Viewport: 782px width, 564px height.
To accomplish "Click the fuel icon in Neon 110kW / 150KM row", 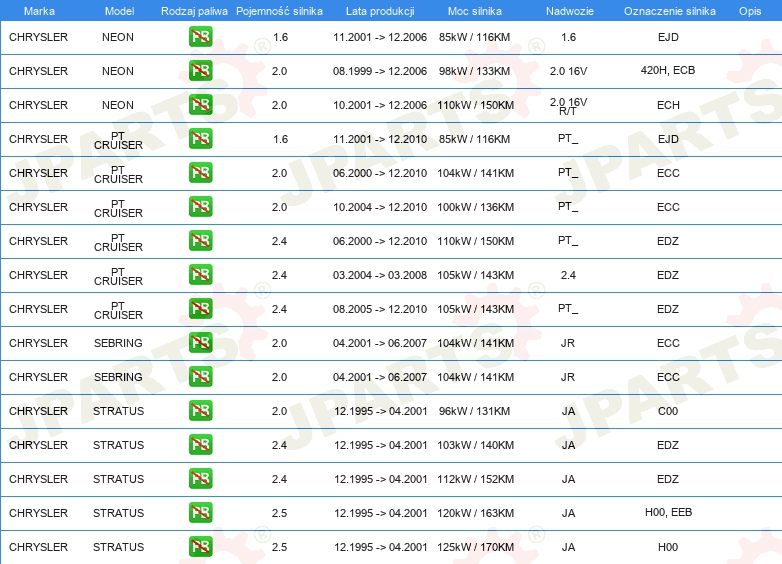I will [x=200, y=105].
